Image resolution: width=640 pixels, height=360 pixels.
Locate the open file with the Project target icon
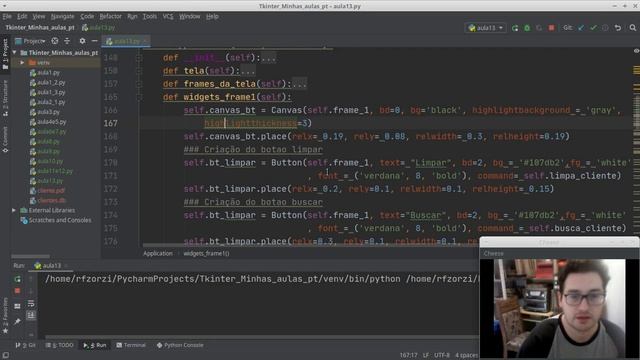55,41
